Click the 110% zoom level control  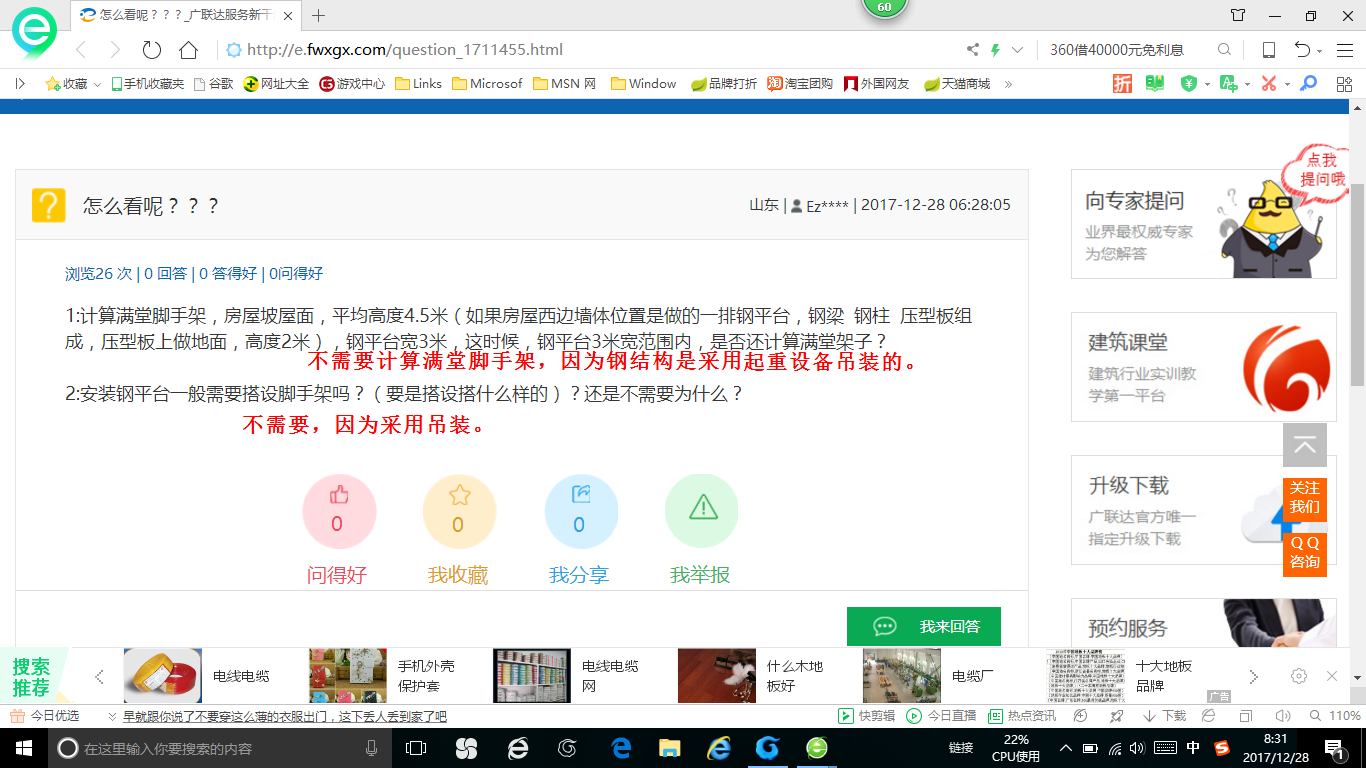(x=1336, y=716)
